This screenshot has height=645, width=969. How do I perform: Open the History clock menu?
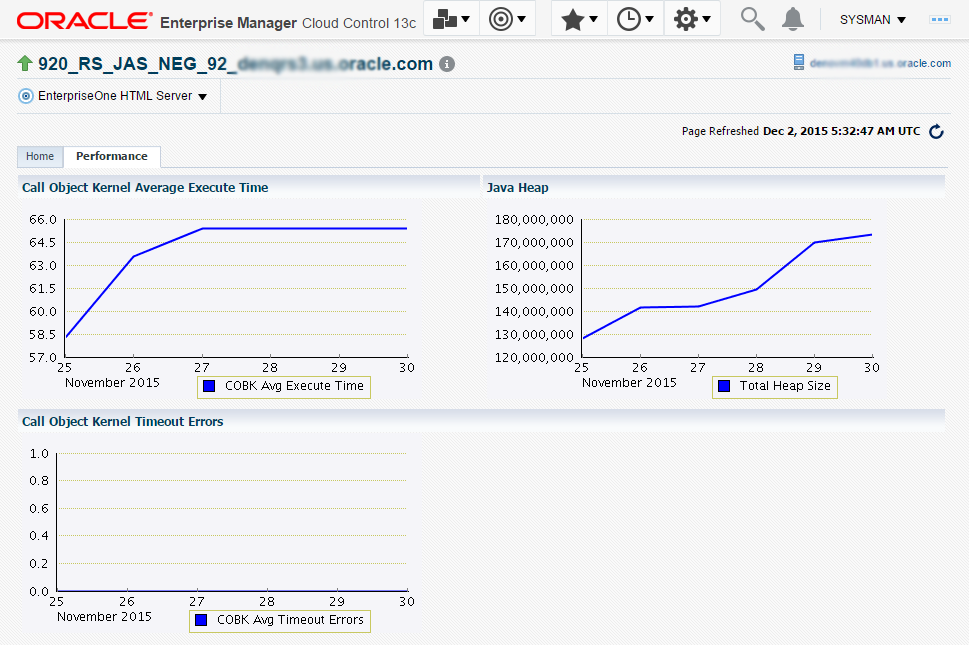(635, 19)
